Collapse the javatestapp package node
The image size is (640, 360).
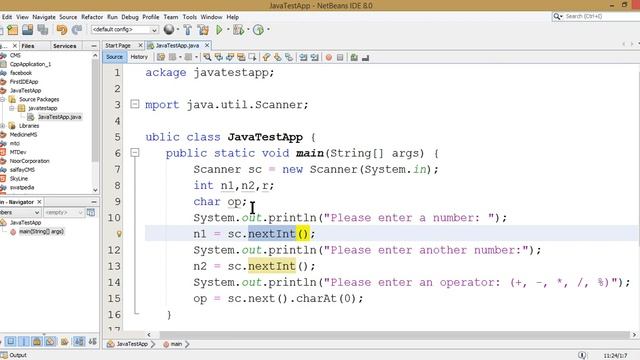pyautogui.click(x=12, y=108)
